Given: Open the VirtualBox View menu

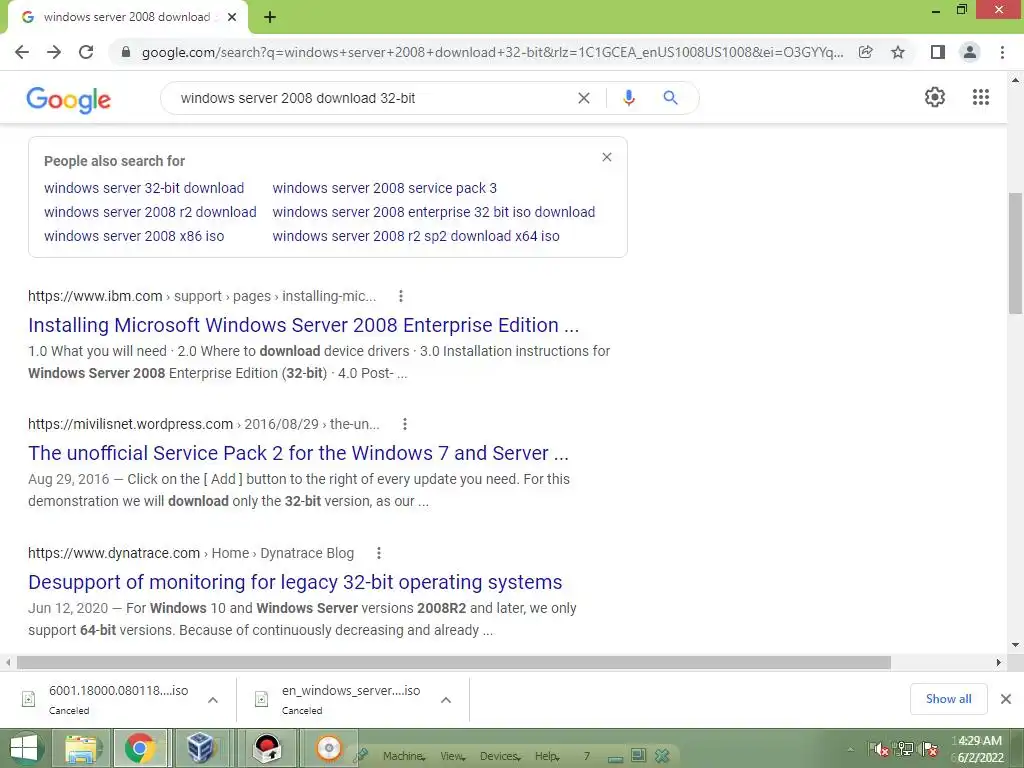Looking at the screenshot, I should [x=453, y=756].
